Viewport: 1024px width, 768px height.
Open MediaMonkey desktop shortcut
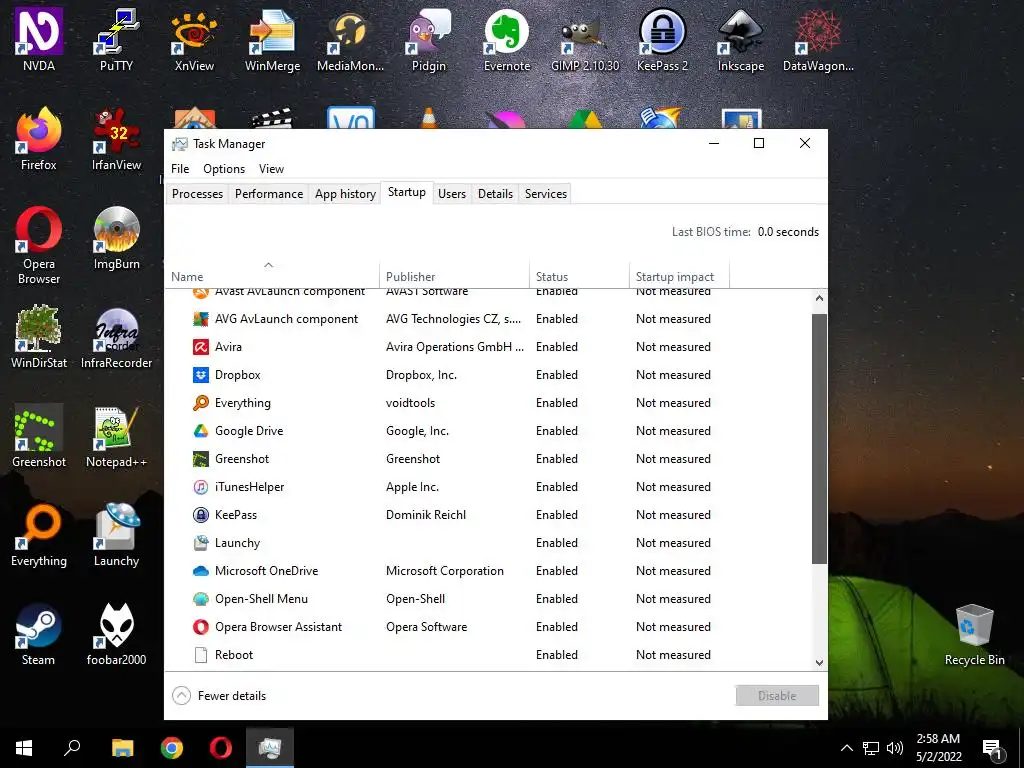coord(350,40)
